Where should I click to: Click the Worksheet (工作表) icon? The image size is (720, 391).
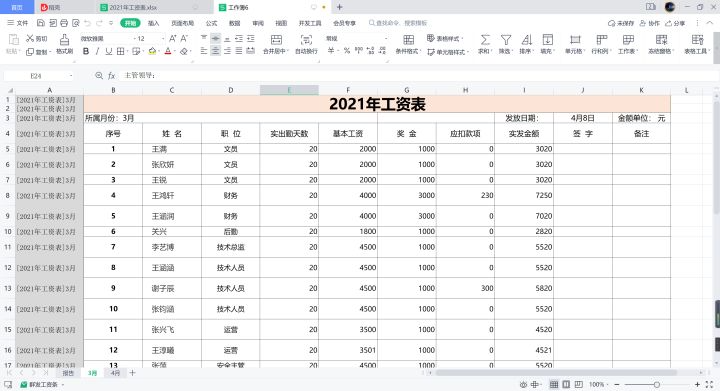click(x=628, y=40)
